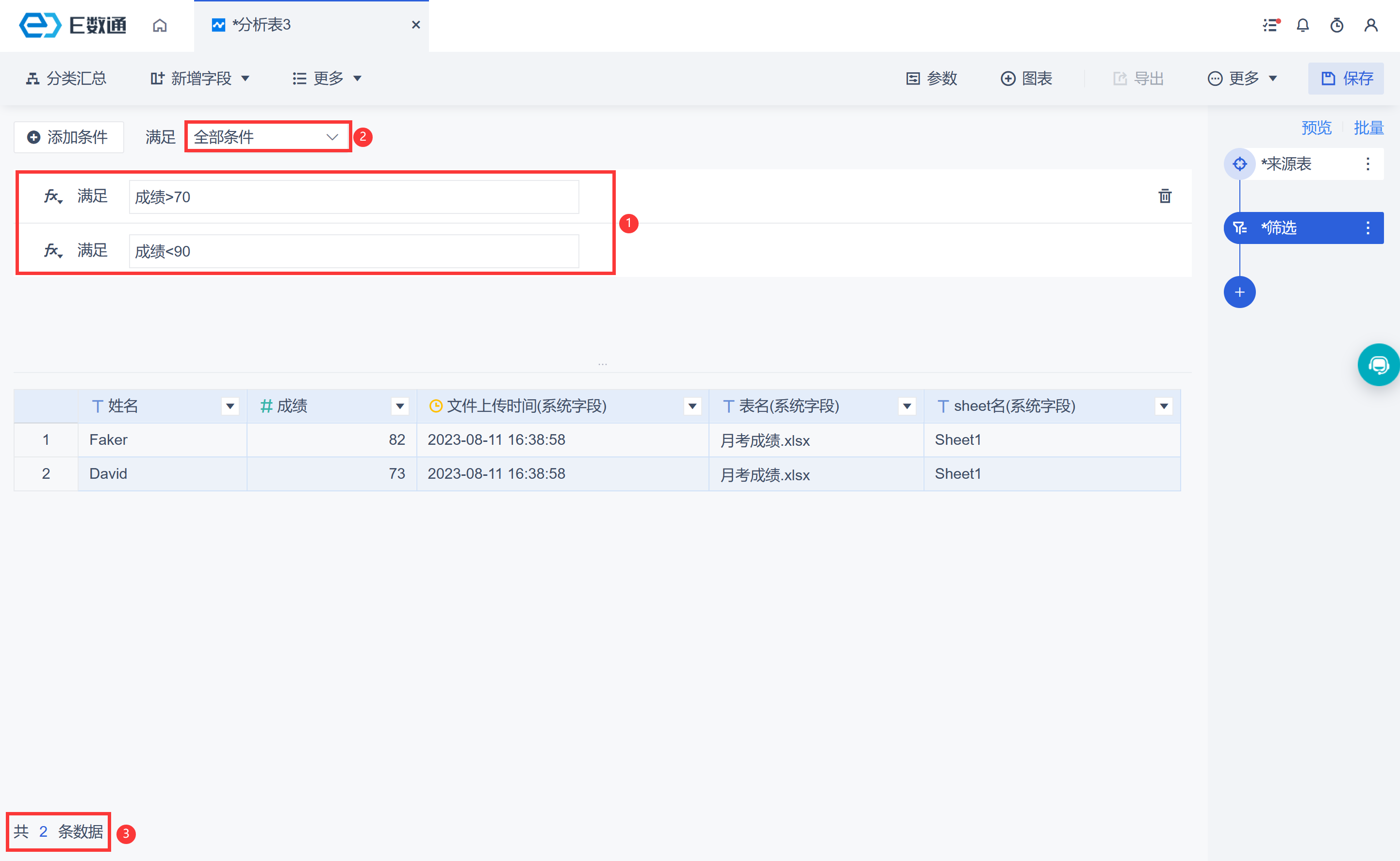The image size is (1400, 861).
Task: Click the 保存 button
Action: (1345, 79)
